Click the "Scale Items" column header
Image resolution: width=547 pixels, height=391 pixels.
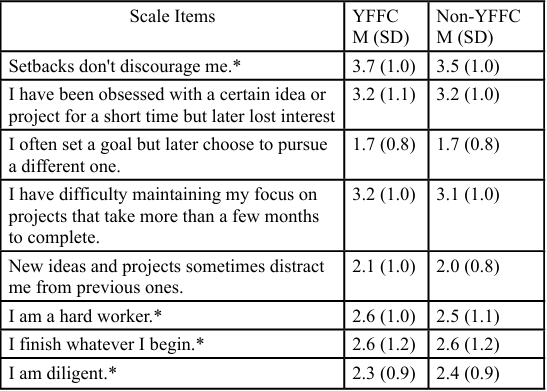[172, 16]
